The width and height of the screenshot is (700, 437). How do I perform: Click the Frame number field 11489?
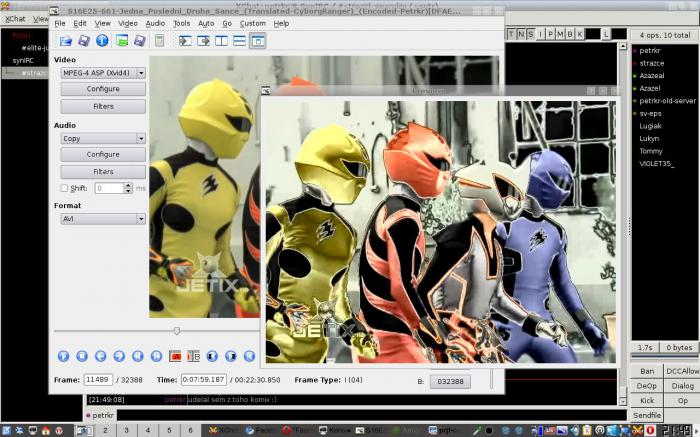pos(98,380)
